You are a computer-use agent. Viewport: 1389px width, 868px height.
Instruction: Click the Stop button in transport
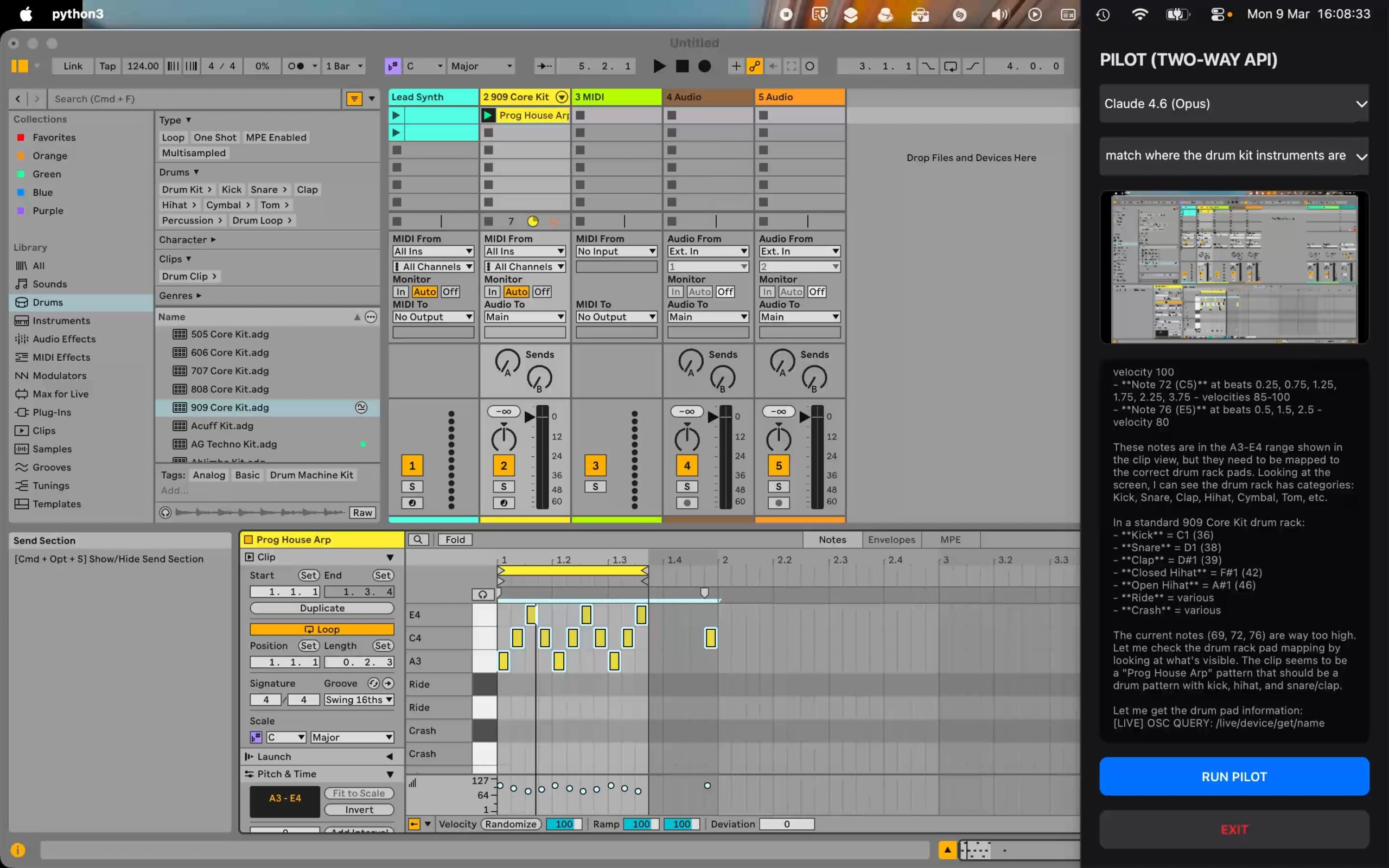pyautogui.click(x=682, y=66)
